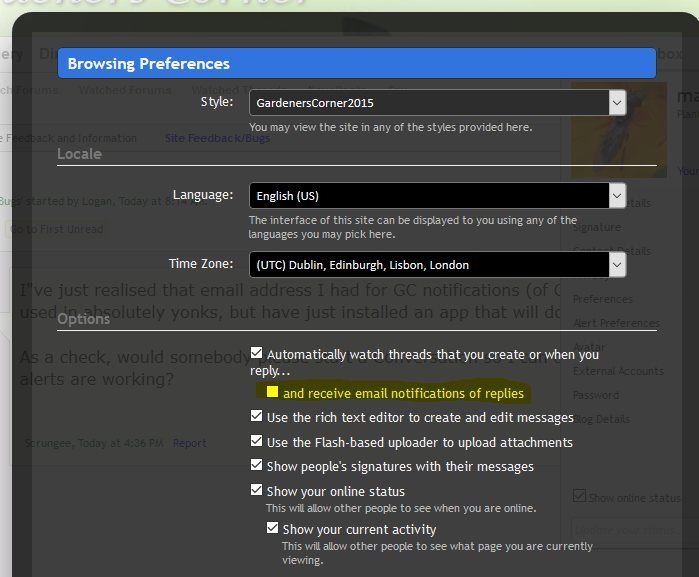Toggle Show your current activity checkbox

pos(273,529)
